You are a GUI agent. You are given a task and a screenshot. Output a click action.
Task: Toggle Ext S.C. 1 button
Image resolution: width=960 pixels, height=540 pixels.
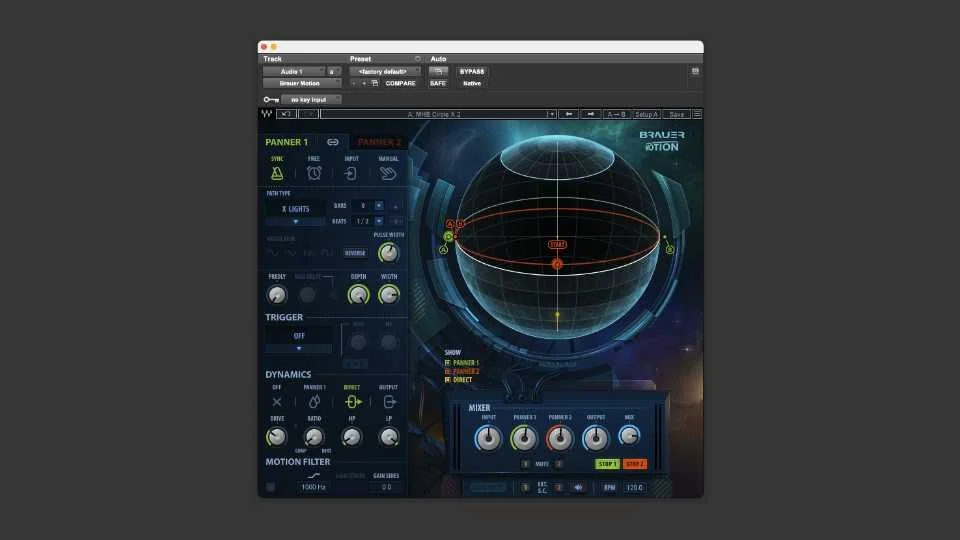(x=525, y=487)
